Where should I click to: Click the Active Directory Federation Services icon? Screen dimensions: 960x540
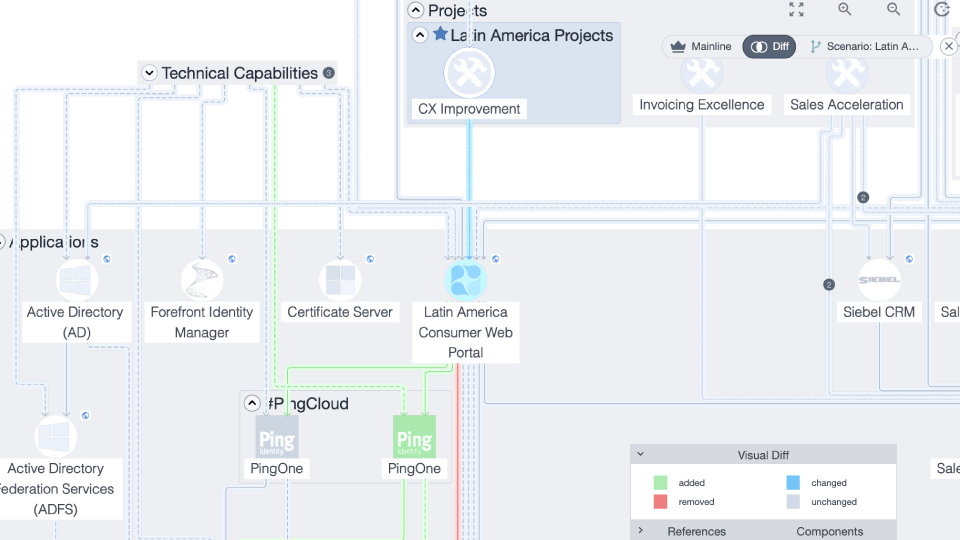pyautogui.click(x=56, y=437)
